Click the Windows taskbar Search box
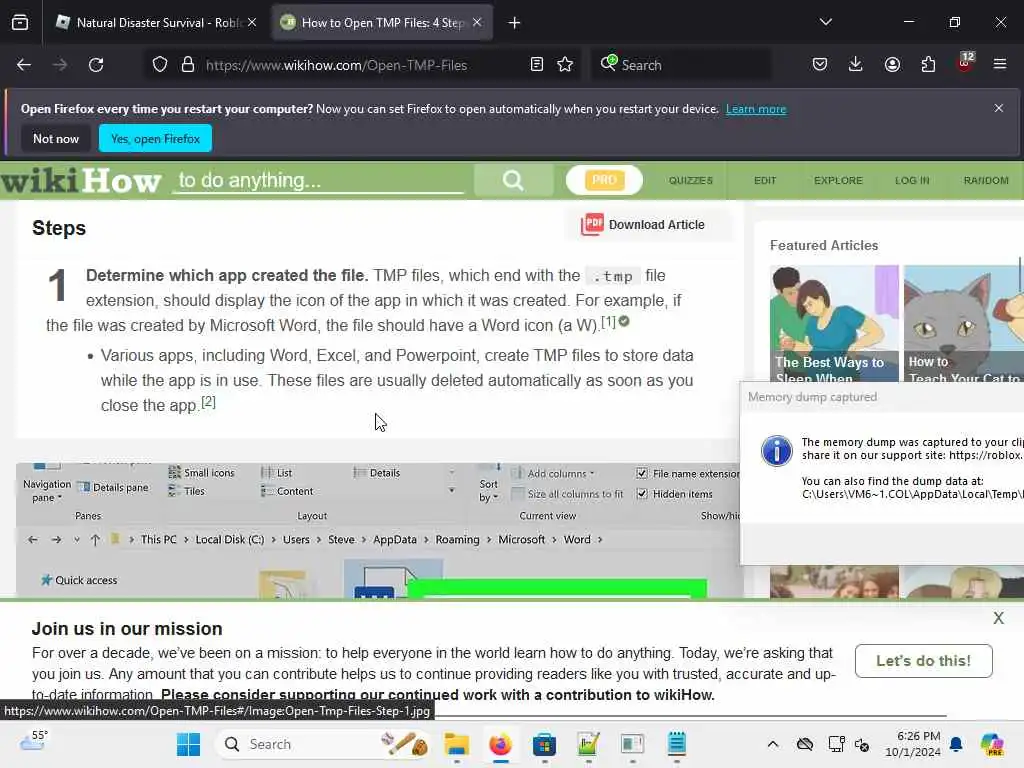1024x768 pixels. tap(323, 744)
